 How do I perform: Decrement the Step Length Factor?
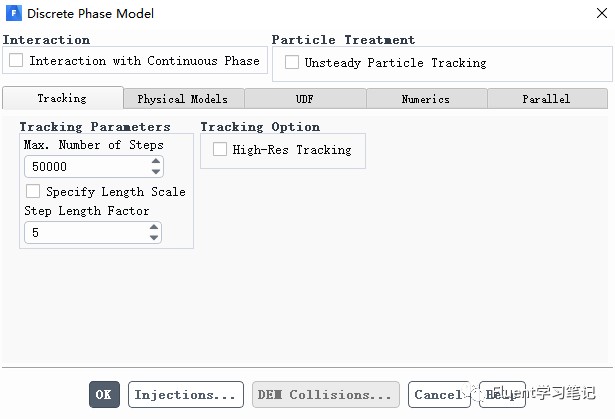click(154, 238)
